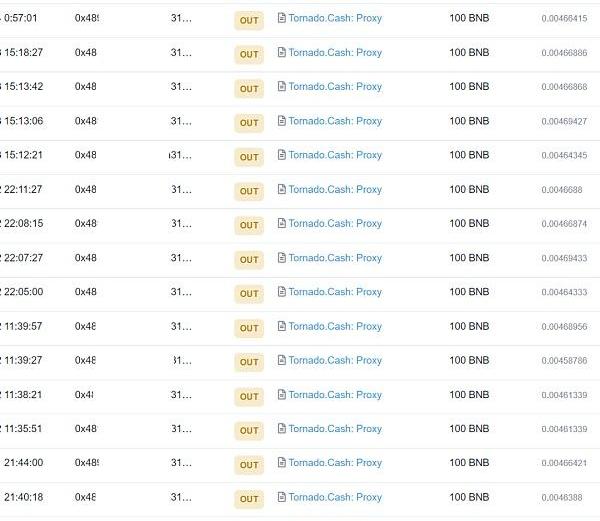
Task: Select the 0.00469433 fee value
Action: tap(564, 259)
